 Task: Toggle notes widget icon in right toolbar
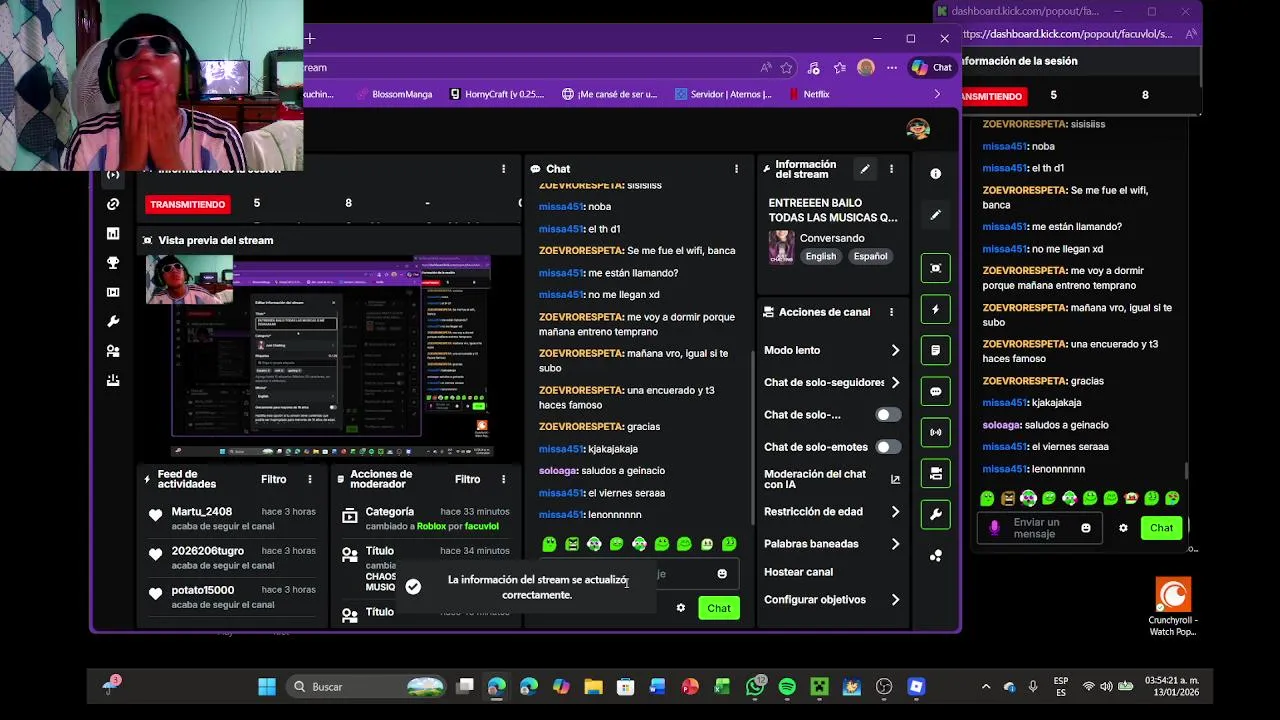tap(935, 351)
